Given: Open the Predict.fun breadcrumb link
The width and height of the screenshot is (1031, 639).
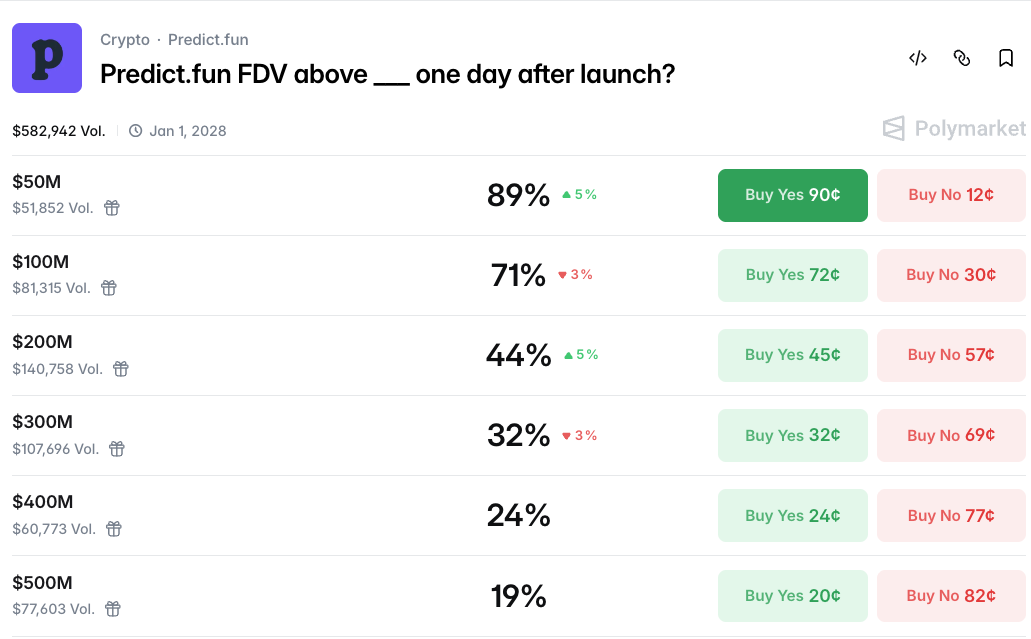Looking at the screenshot, I should (x=208, y=40).
